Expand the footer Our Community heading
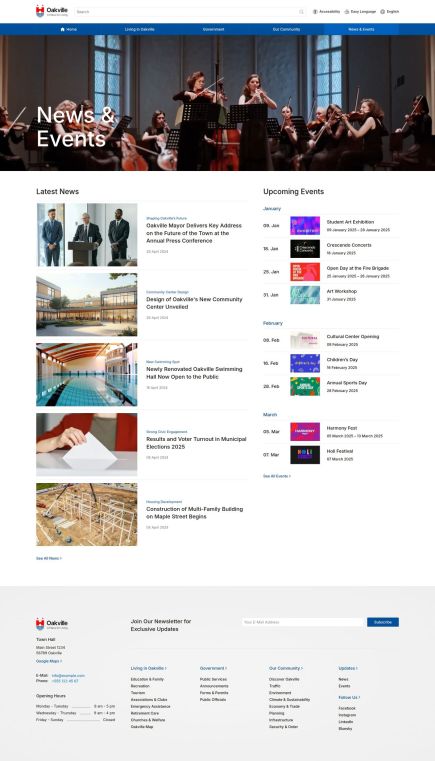The height and width of the screenshot is (761, 435). coord(285,668)
